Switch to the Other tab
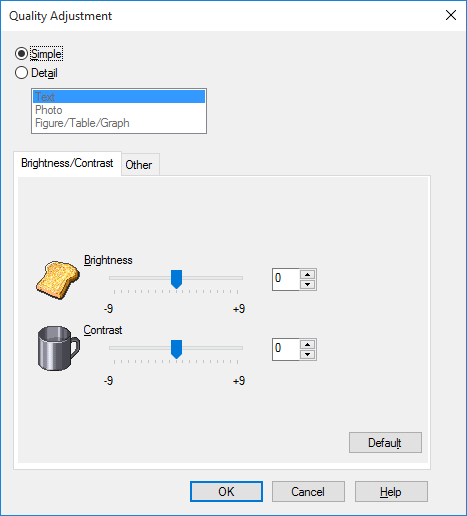The width and height of the screenshot is (467, 516). click(x=140, y=165)
